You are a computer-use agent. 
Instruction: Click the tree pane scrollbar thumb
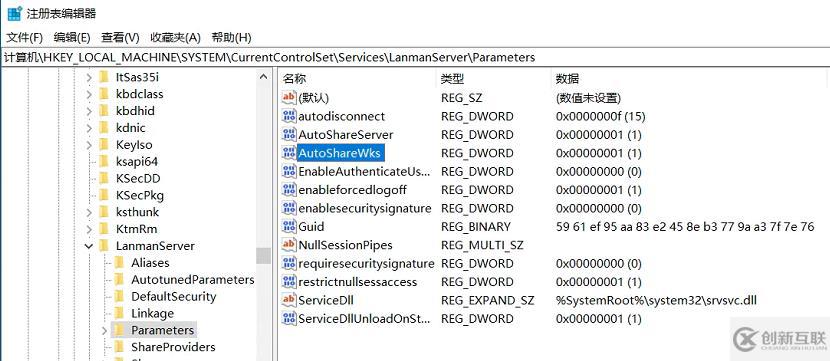pos(264,256)
